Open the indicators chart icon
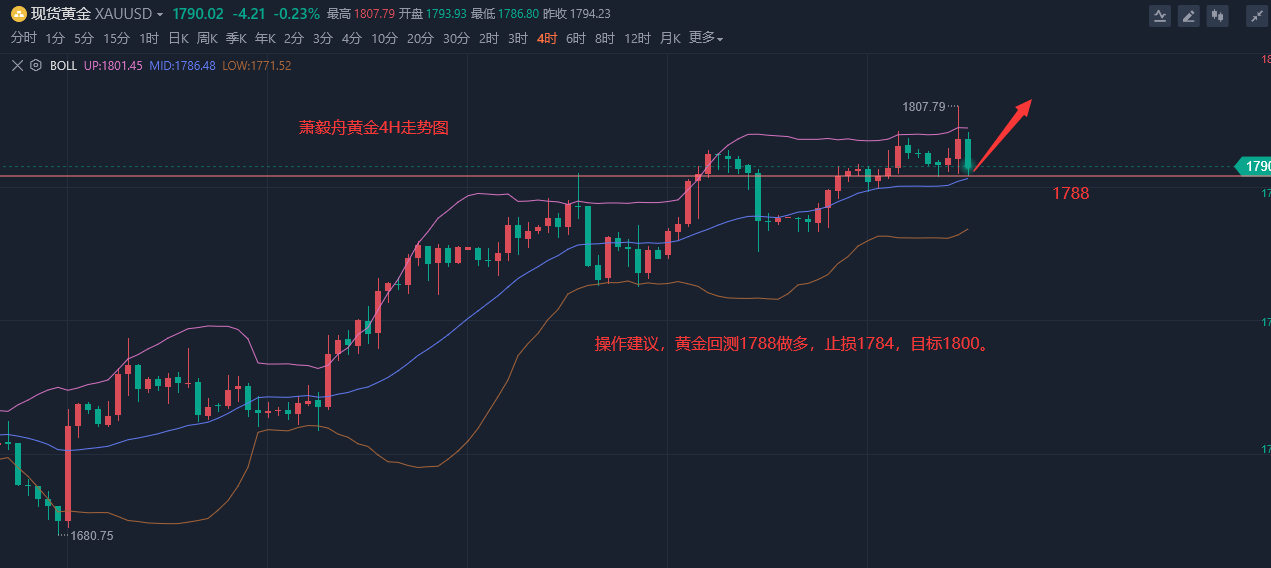 point(1160,15)
